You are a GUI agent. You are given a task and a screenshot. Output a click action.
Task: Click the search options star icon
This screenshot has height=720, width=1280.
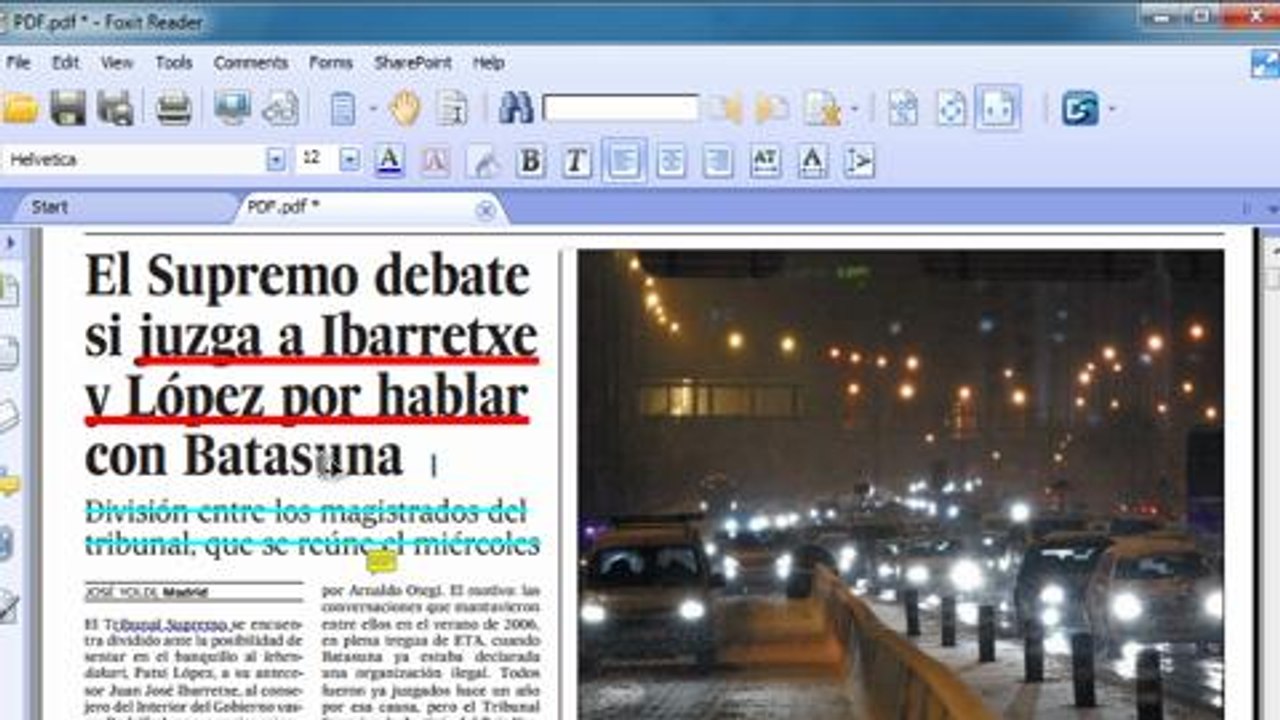[823, 108]
